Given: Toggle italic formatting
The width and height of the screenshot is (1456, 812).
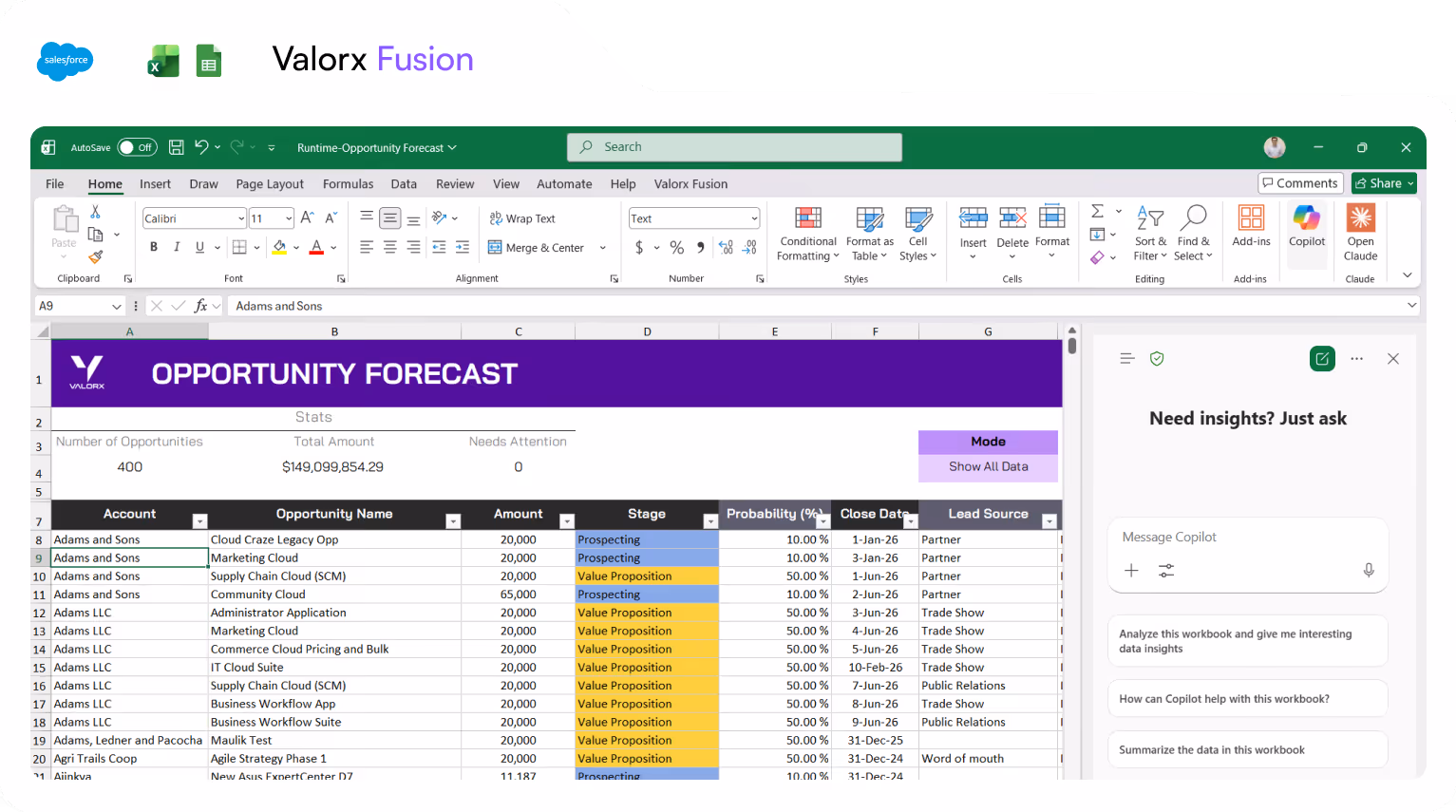Looking at the screenshot, I should click(177, 246).
